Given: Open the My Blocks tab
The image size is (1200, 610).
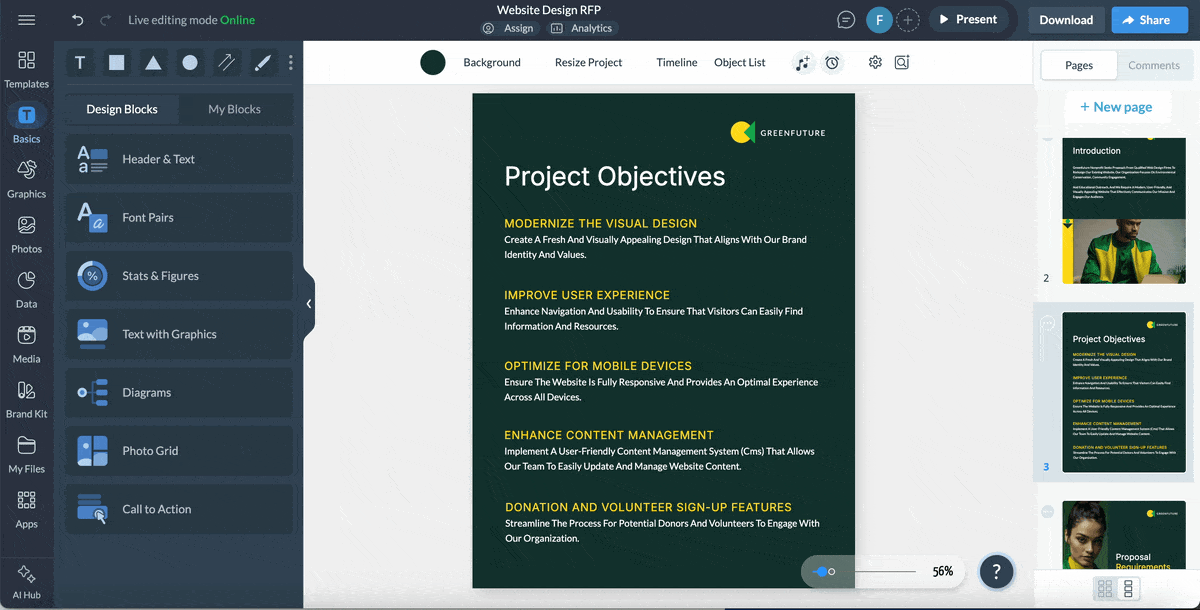Looking at the screenshot, I should pos(236,109).
